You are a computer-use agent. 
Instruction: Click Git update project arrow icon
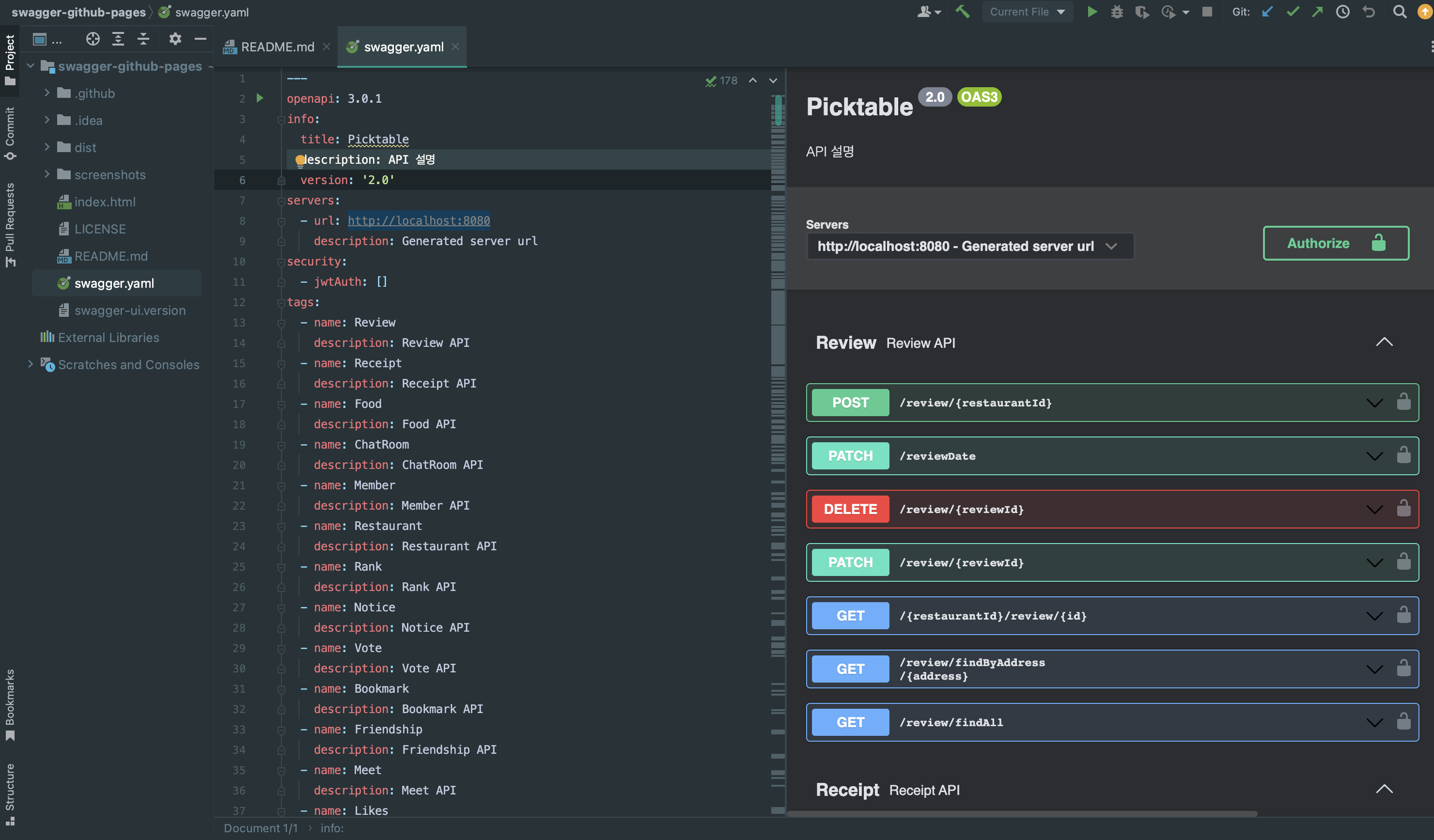[1267, 12]
